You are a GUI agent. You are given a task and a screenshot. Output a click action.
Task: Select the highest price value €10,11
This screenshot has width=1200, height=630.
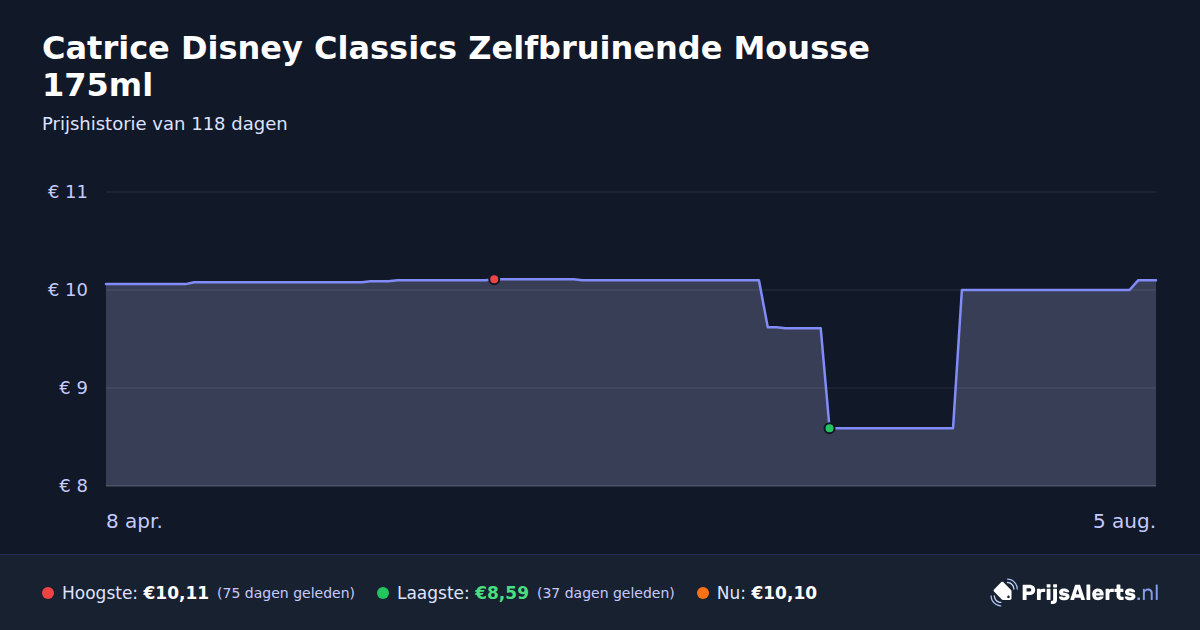176,593
